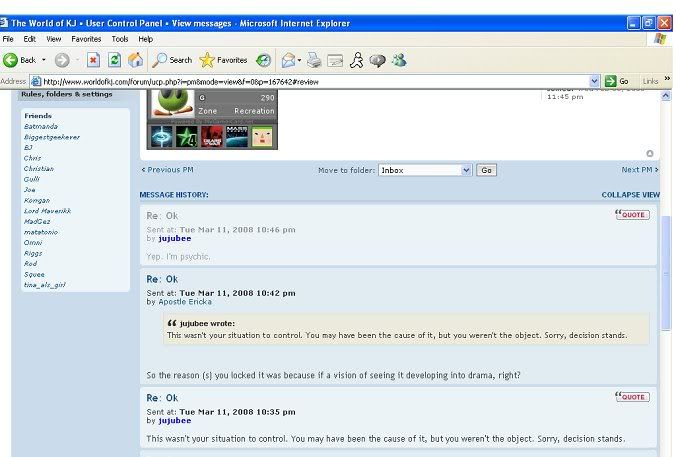Select friend Korgan in sidebar

37,200
